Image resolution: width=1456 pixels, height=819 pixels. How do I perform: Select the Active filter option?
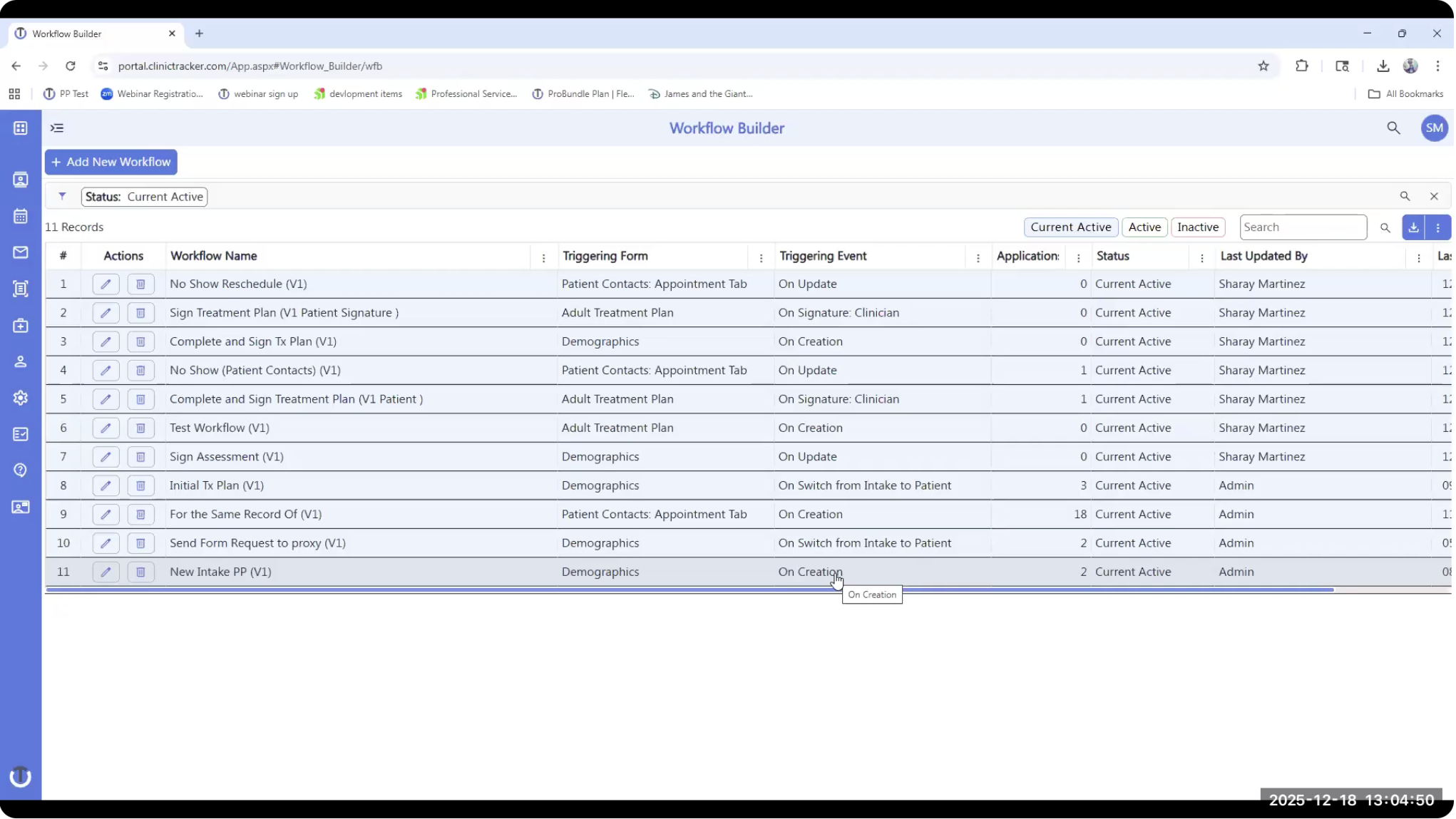click(1144, 227)
